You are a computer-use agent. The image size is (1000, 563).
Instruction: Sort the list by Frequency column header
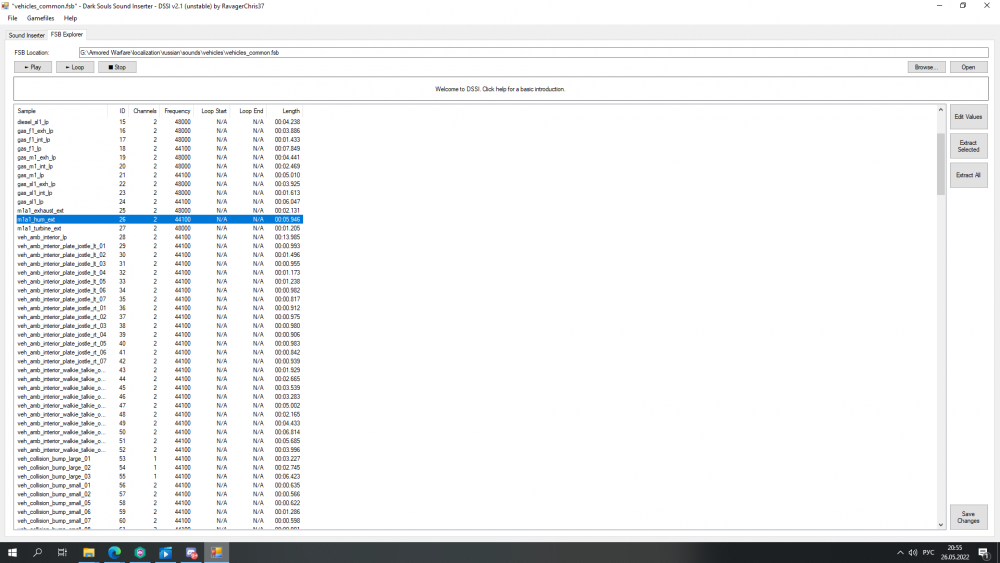pos(177,110)
